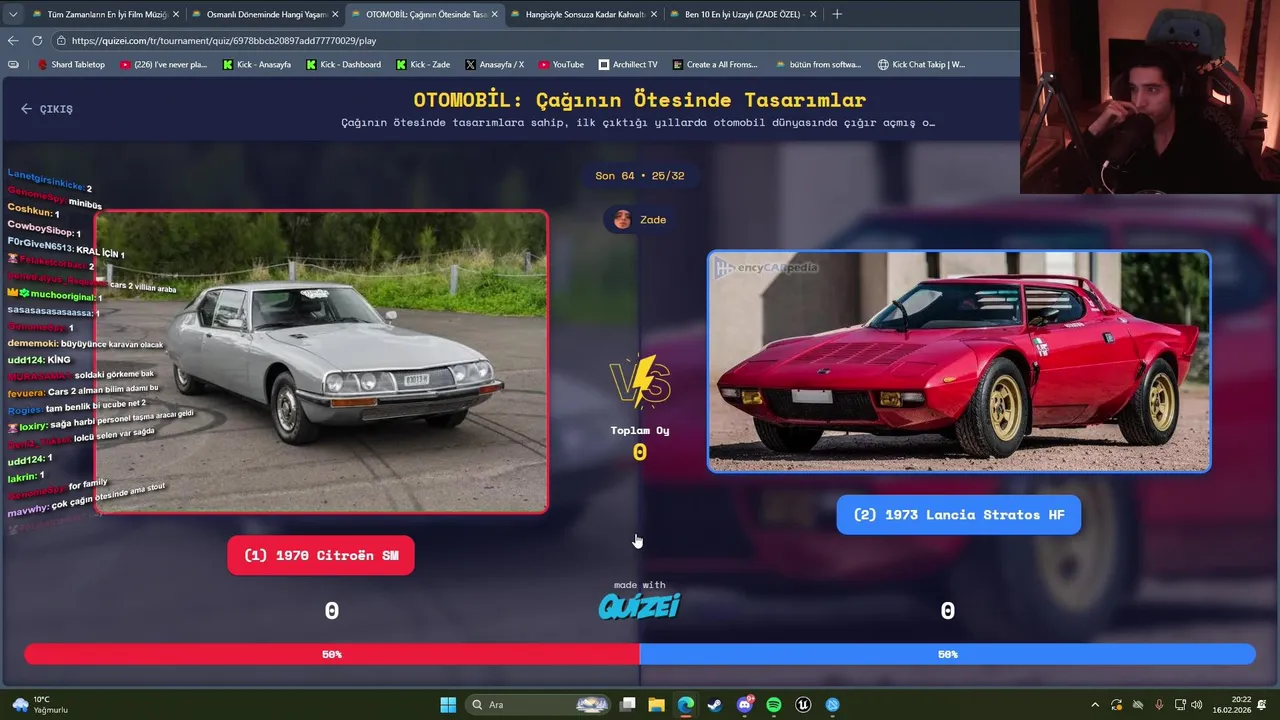The width and height of the screenshot is (1280, 720).
Task: Click the sync/update tray icon
Action: pos(1116,705)
